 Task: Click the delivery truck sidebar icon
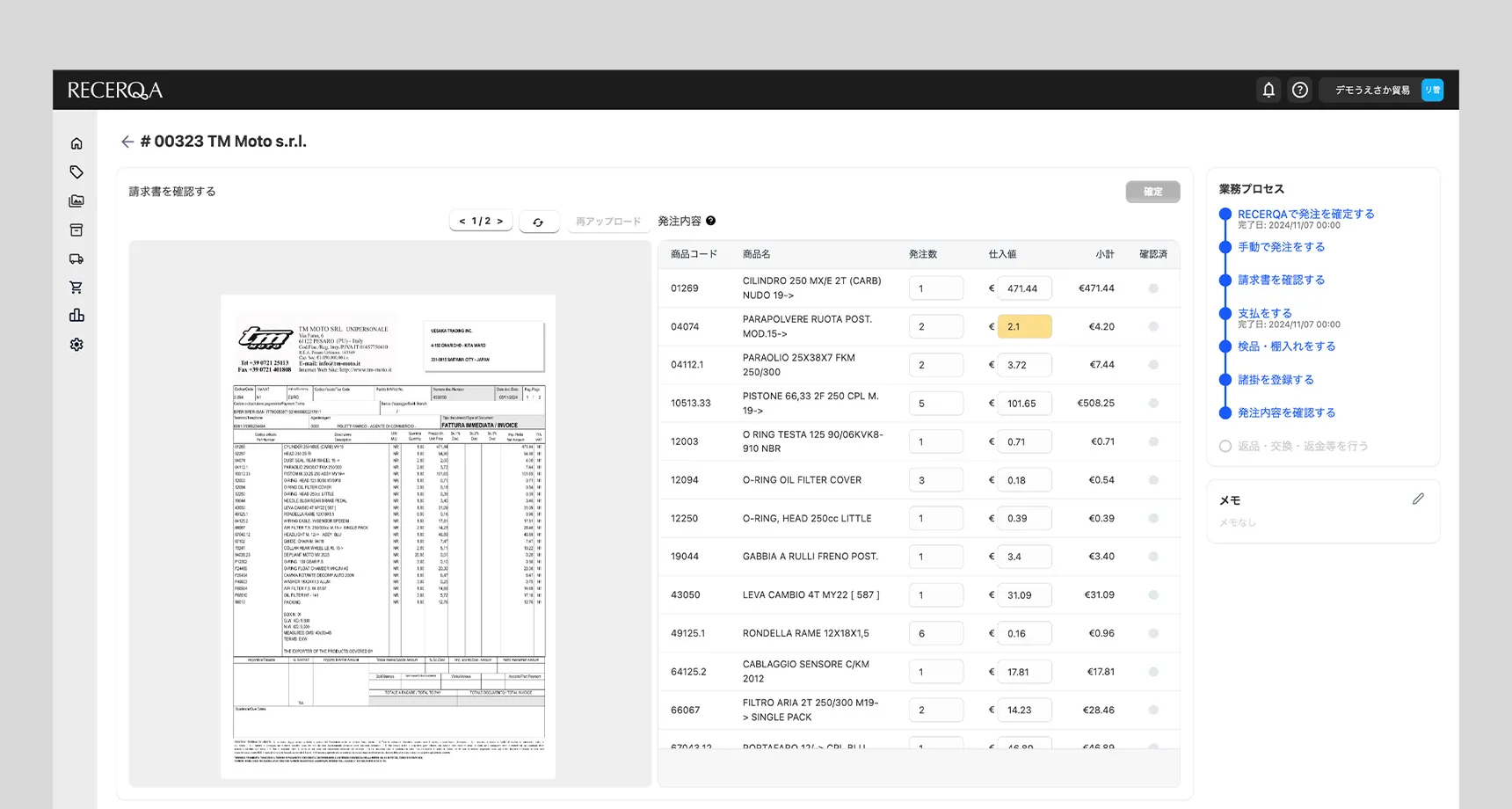point(76,259)
